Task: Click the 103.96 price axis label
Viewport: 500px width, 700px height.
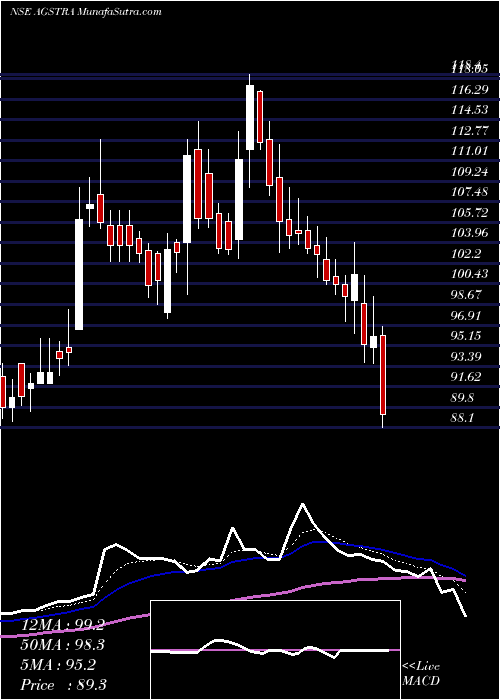Action: click(x=470, y=233)
